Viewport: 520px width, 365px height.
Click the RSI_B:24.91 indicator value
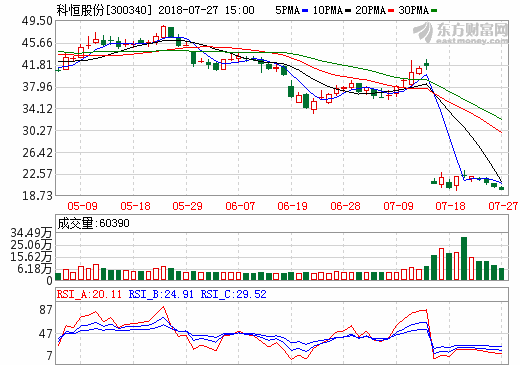click(x=161, y=294)
